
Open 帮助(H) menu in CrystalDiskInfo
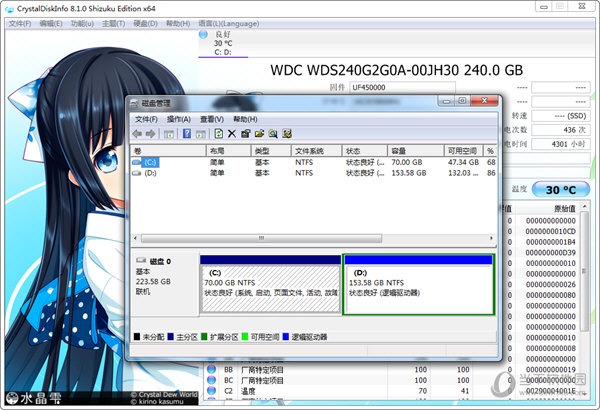[x=178, y=24]
